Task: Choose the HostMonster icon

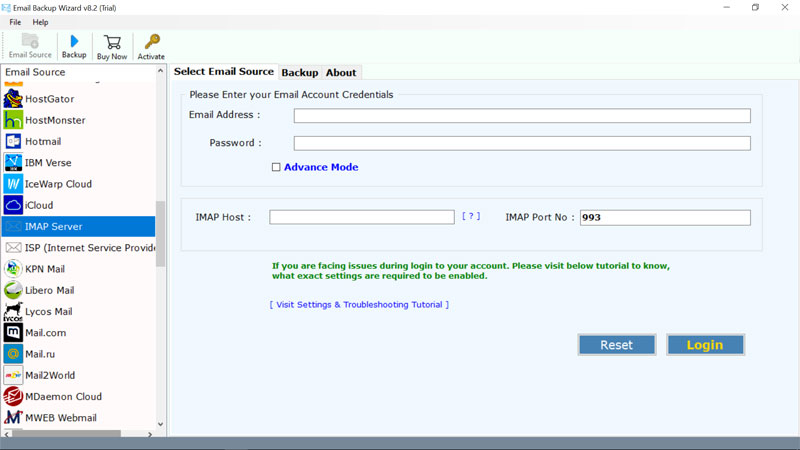Action: 13,120
